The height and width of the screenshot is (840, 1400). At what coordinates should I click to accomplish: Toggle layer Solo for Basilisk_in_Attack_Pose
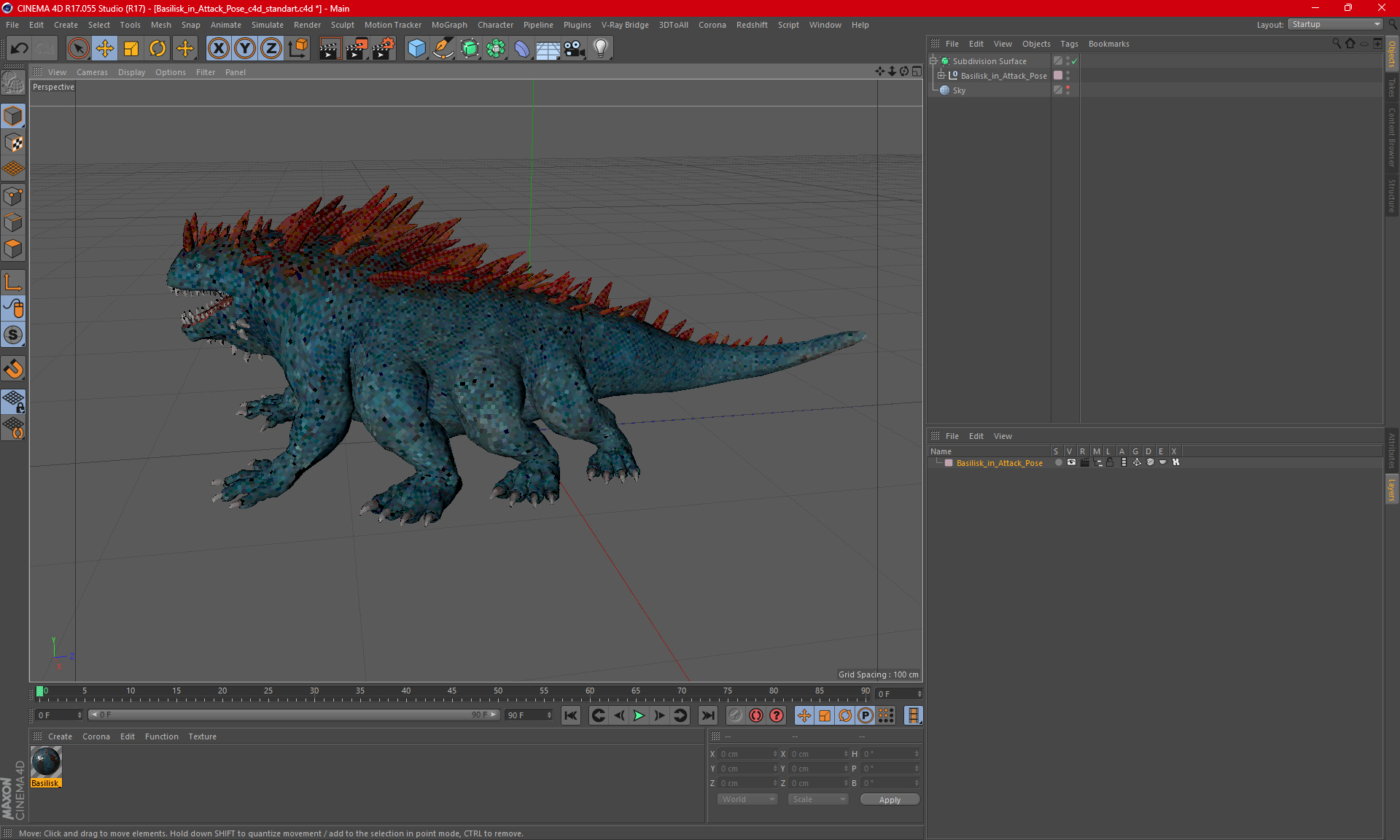1058,462
